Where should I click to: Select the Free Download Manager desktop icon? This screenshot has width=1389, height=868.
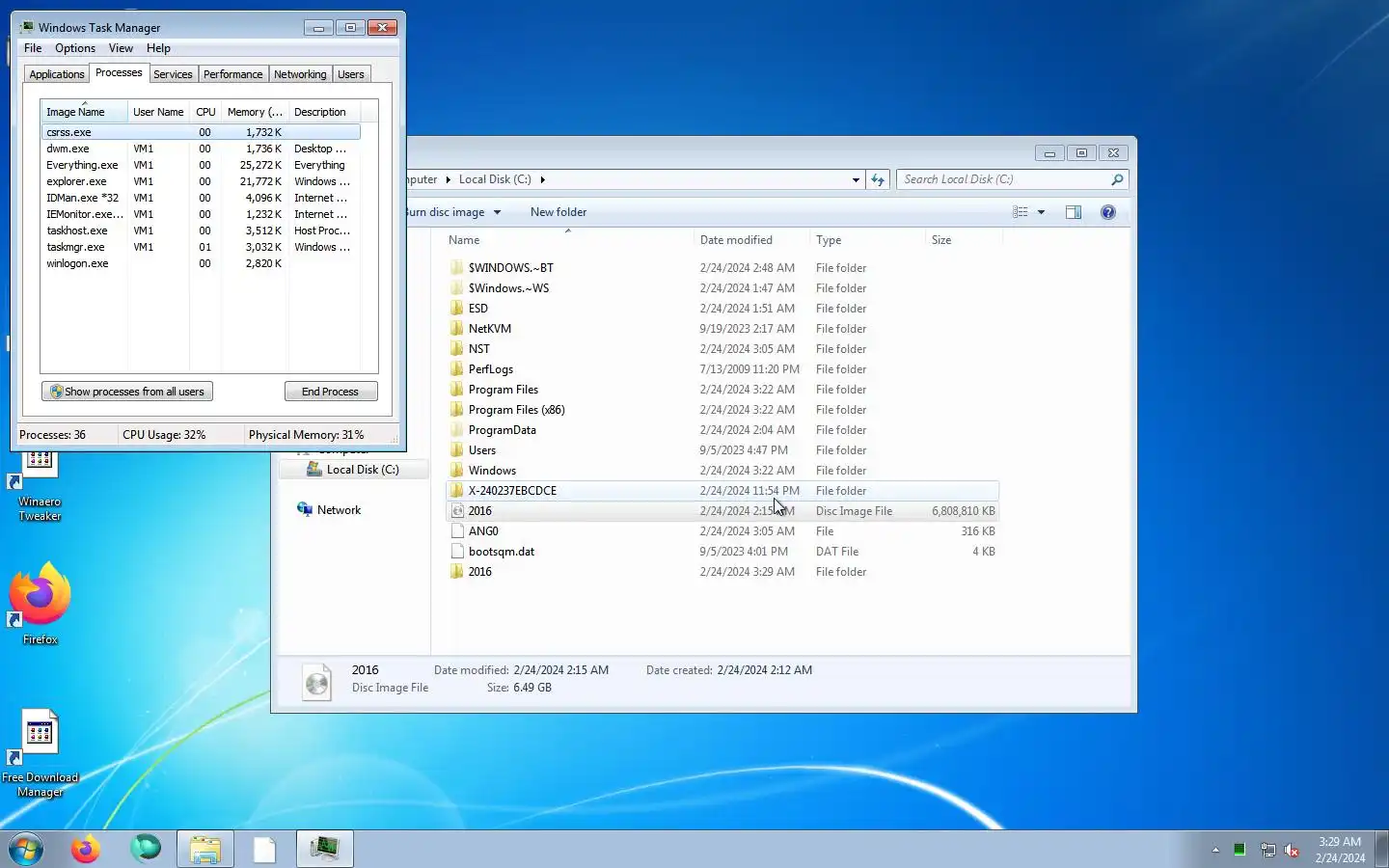point(40,754)
